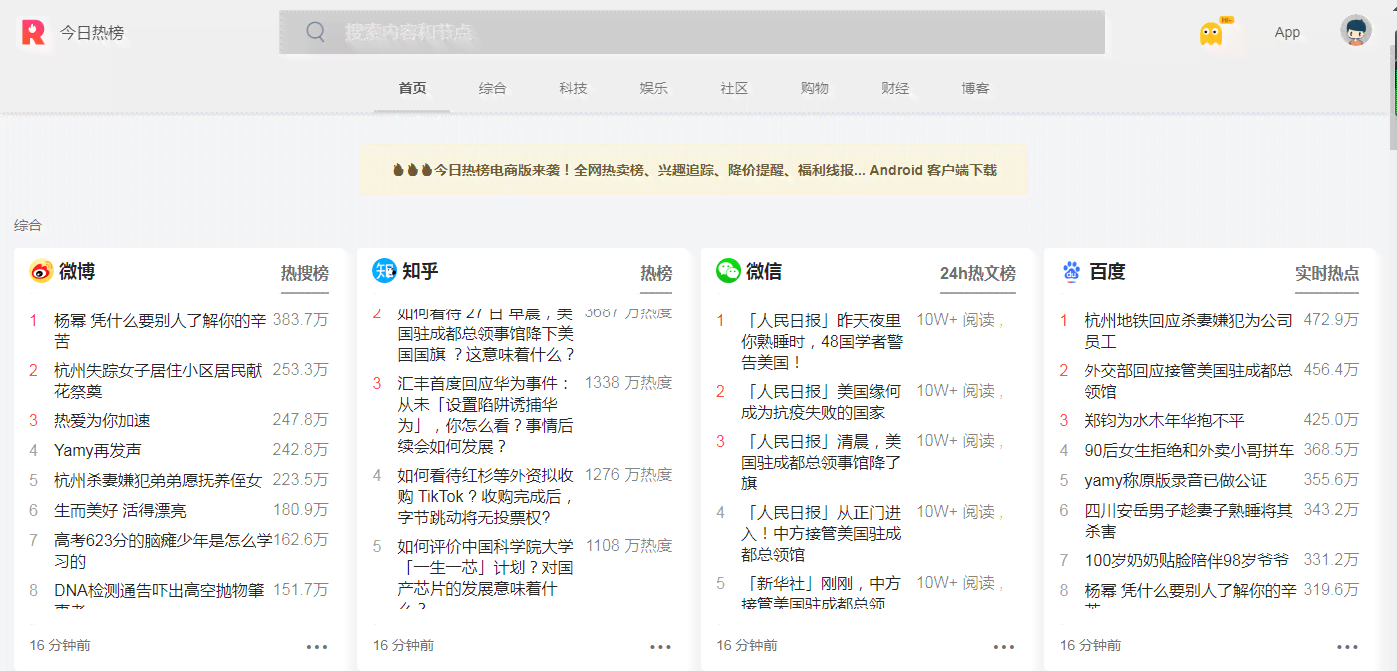This screenshot has width=1397, height=671.
Task: Click the 1338 万热度 value
Action: (x=628, y=382)
